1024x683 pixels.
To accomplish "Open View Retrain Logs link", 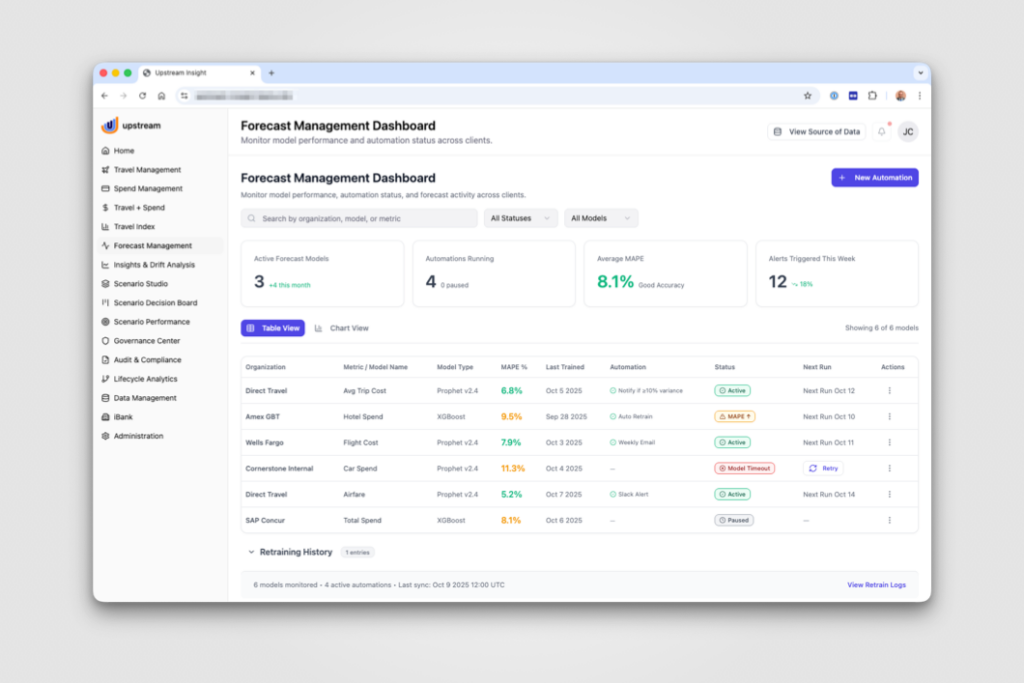I will (x=876, y=584).
